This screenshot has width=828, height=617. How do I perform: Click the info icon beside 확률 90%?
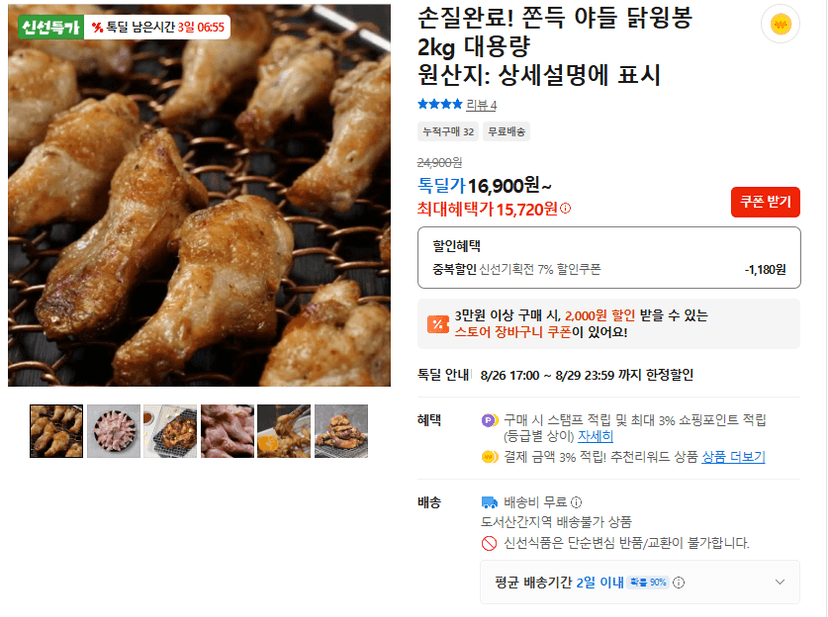[679, 582]
